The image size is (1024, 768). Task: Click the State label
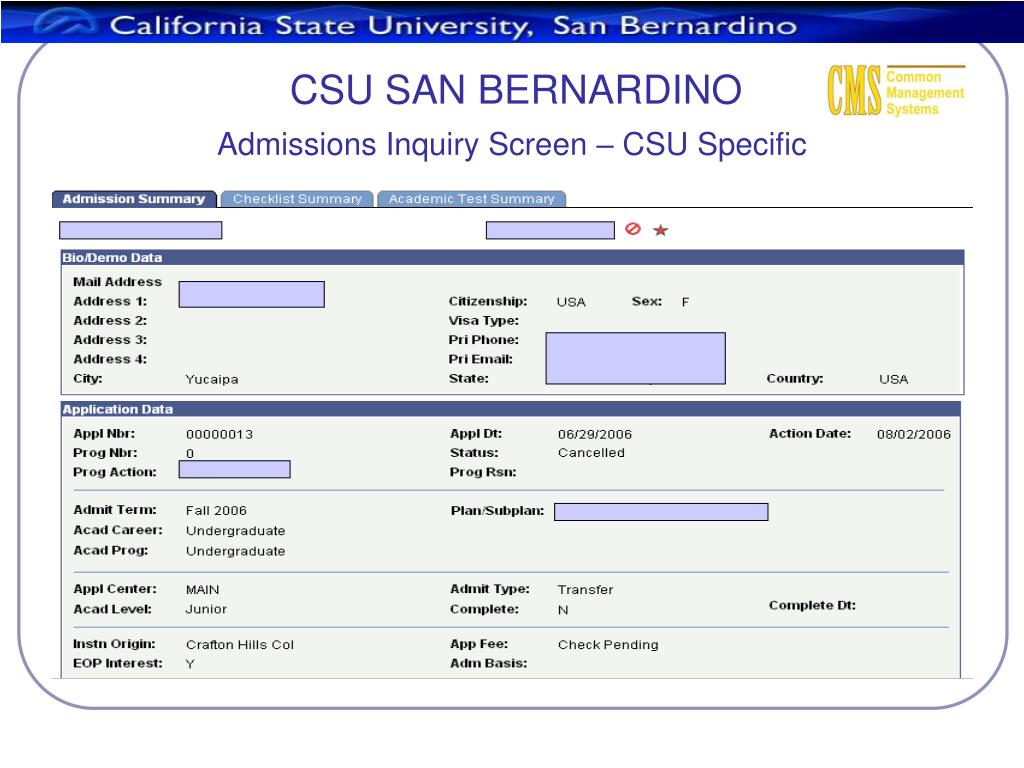click(x=469, y=379)
